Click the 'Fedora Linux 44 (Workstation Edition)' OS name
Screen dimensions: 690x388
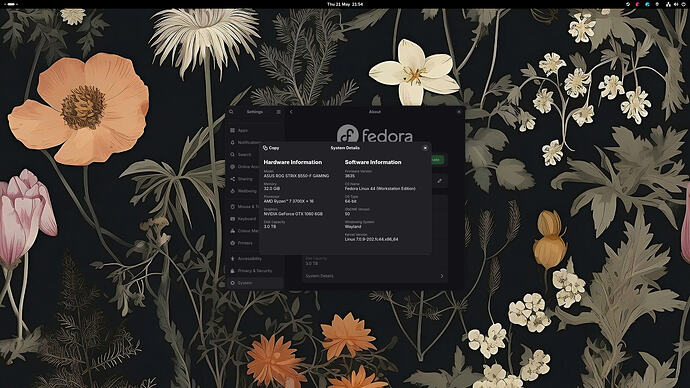pyautogui.click(x=380, y=188)
